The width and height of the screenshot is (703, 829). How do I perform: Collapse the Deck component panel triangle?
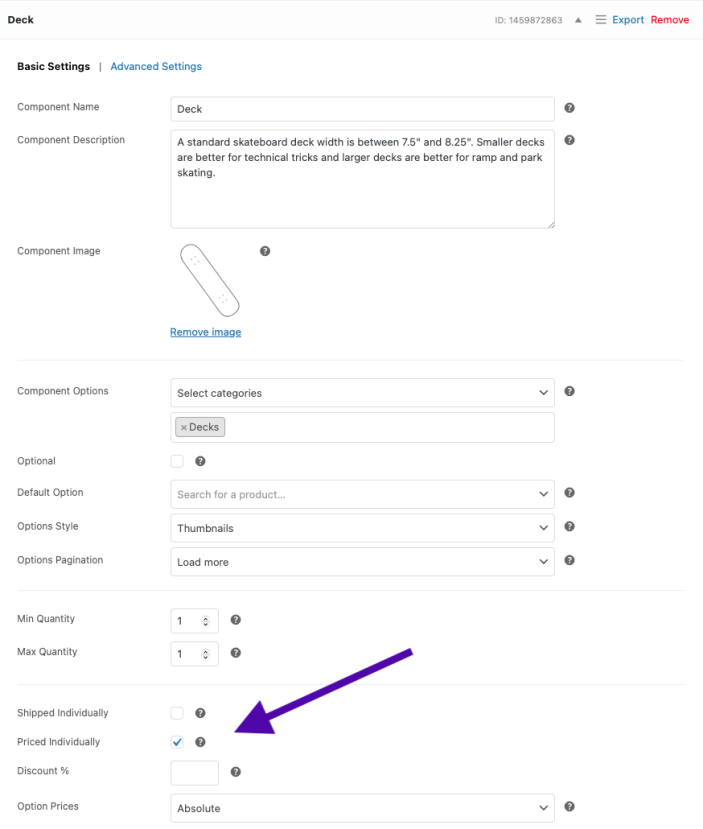click(x=578, y=20)
